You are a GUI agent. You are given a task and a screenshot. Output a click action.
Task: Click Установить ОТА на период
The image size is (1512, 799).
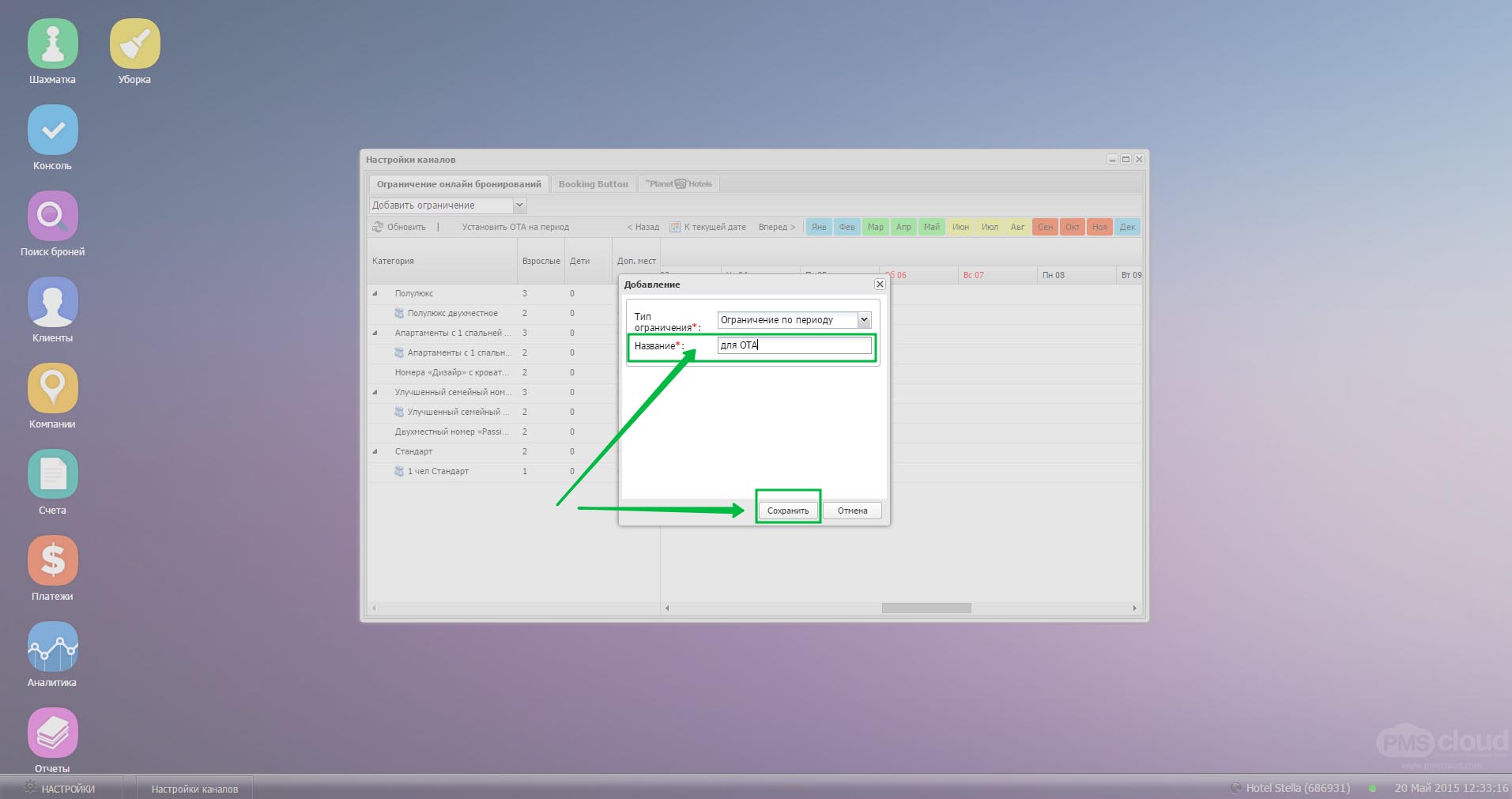[515, 227]
